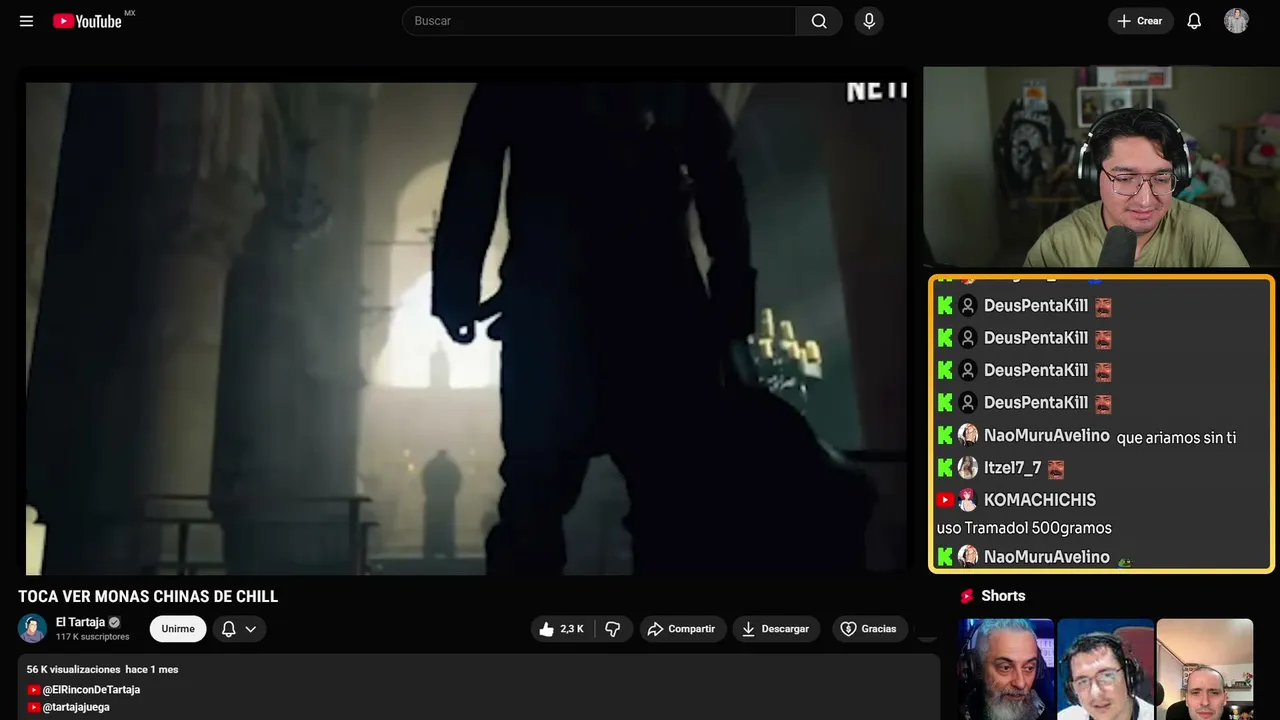Open the Short with the bald man
Image resolution: width=1280 pixels, height=720 pixels.
pyautogui.click(x=1204, y=669)
